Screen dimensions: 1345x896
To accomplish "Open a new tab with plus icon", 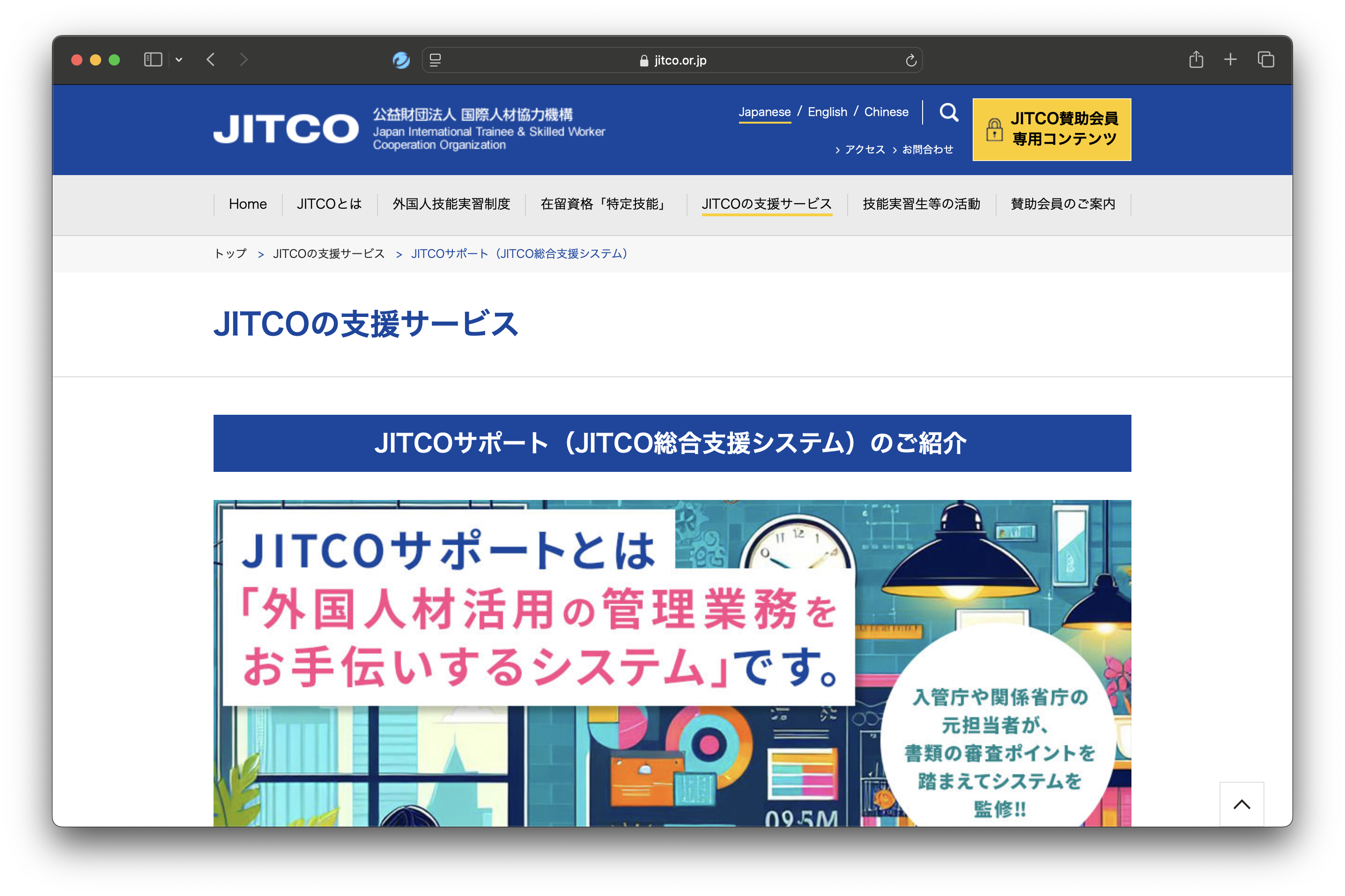I will [1230, 59].
